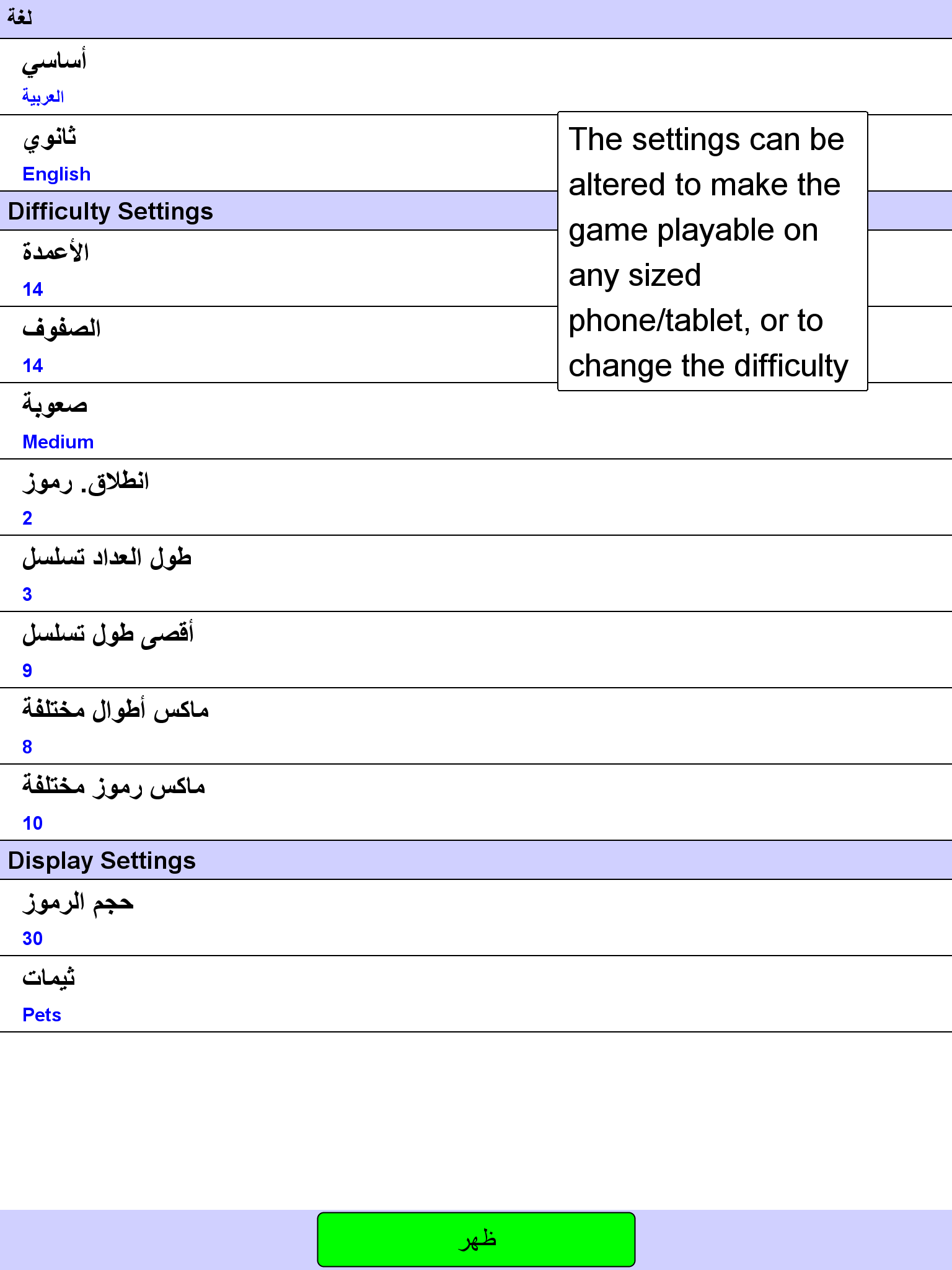The width and height of the screenshot is (952, 1270).
Task: Open the primary language setting showing العربية
Action: [x=476, y=77]
